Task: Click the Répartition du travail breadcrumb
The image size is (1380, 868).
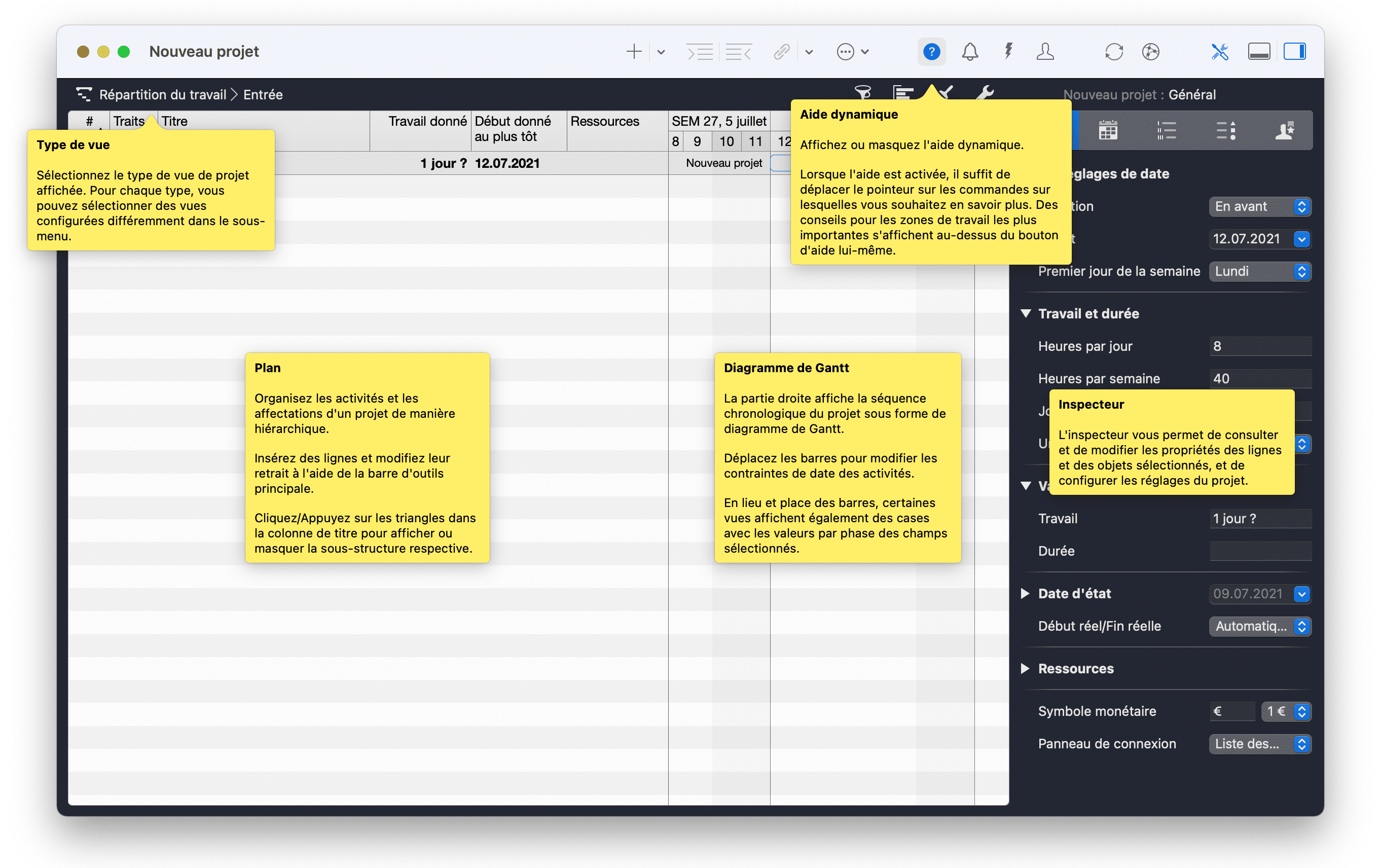Action: point(162,94)
